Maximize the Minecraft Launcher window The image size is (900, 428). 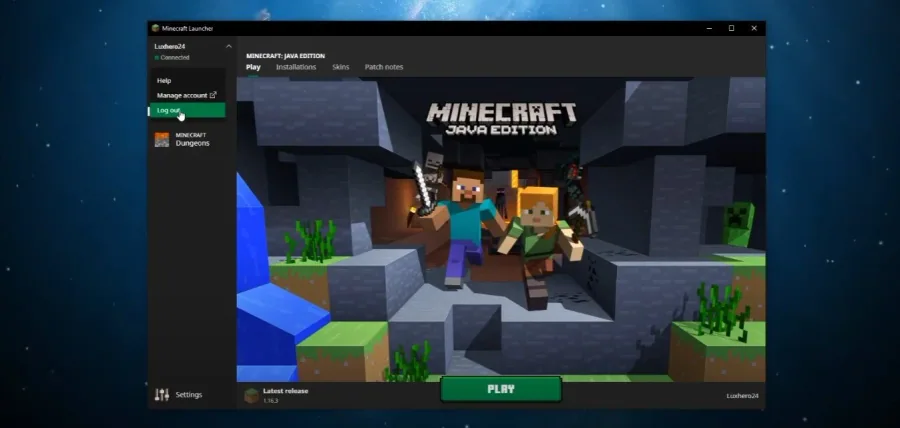coord(731,28)
